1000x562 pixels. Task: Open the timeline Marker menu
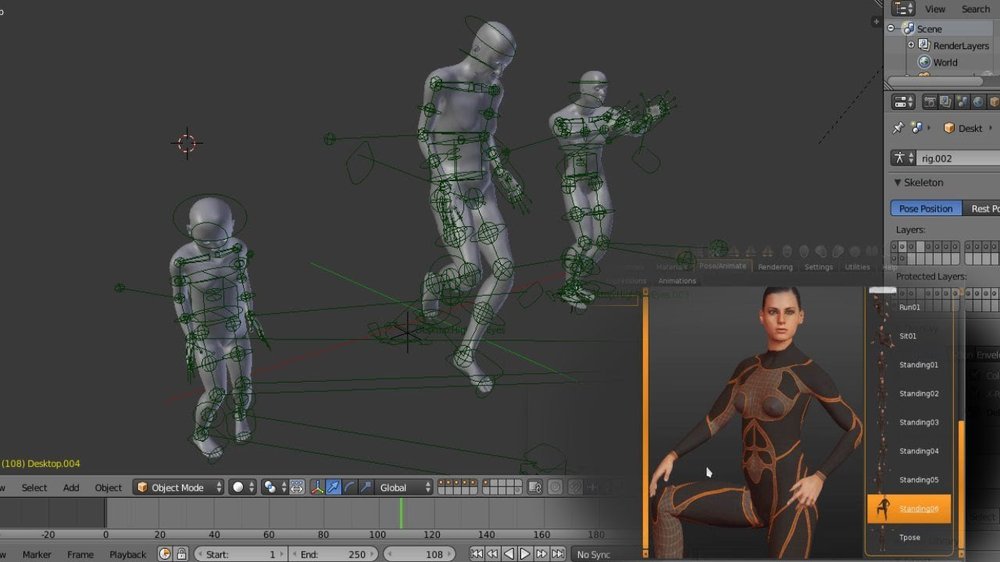36,554
